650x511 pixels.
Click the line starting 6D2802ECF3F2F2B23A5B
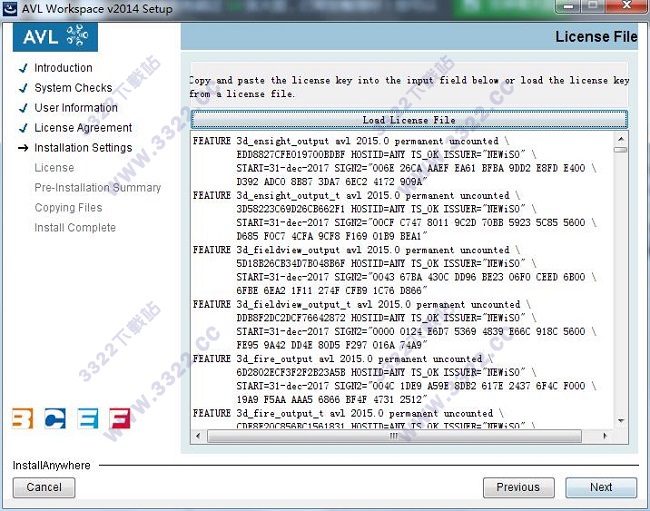(x=387, y=372)
